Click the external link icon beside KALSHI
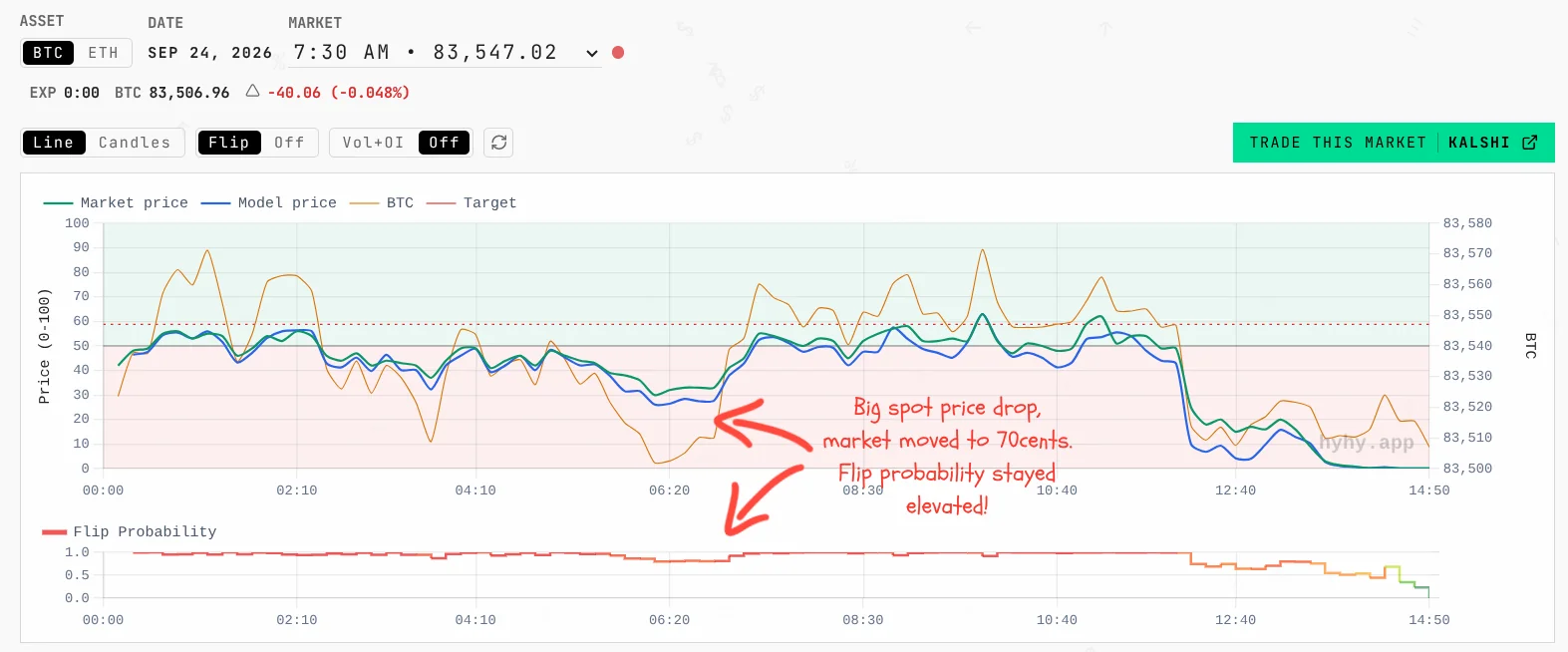1568x652 pixels. (x=1530, y=143)
